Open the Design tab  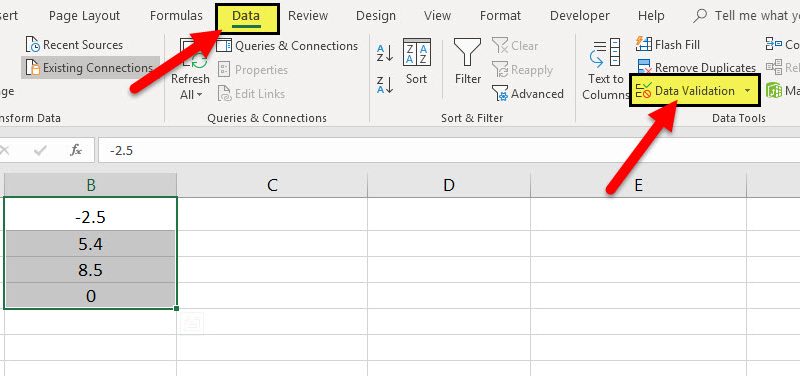(x=376, y=16)
